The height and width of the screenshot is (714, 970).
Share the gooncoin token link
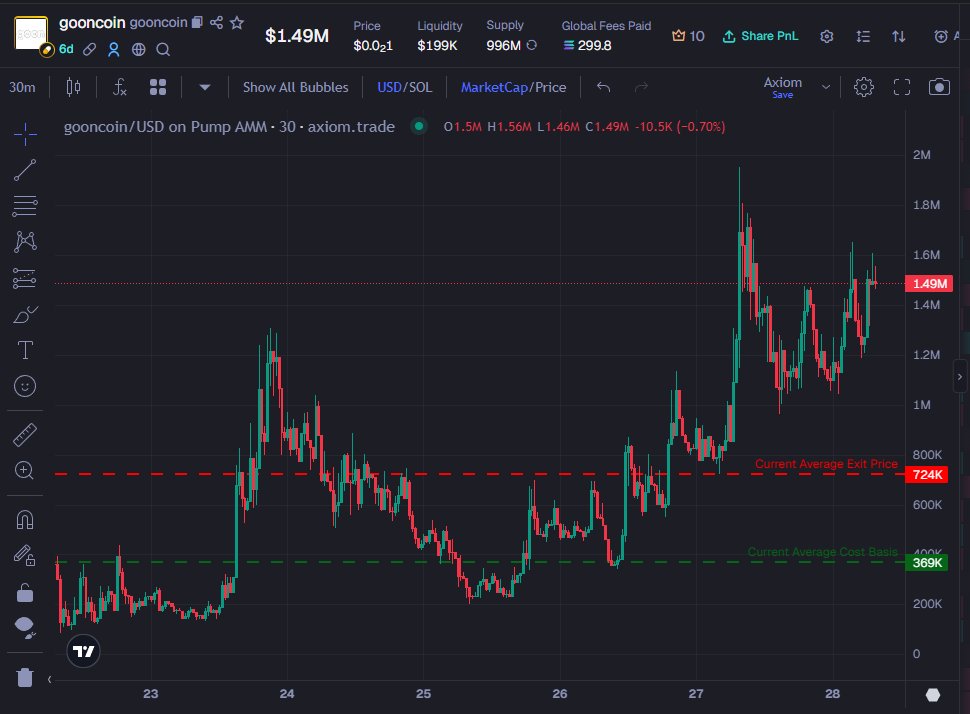click(216, 23)
